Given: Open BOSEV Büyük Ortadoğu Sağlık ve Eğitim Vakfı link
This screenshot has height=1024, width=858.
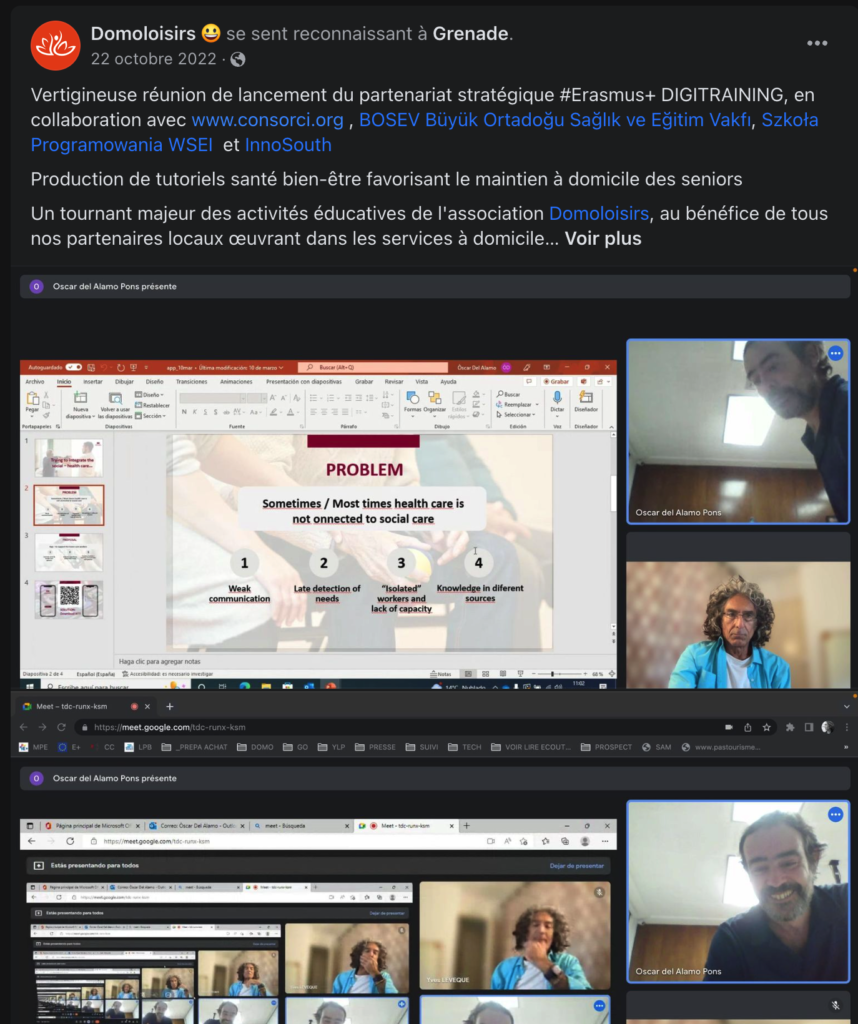Looking at the screenshot, I should tap(555, 120).
